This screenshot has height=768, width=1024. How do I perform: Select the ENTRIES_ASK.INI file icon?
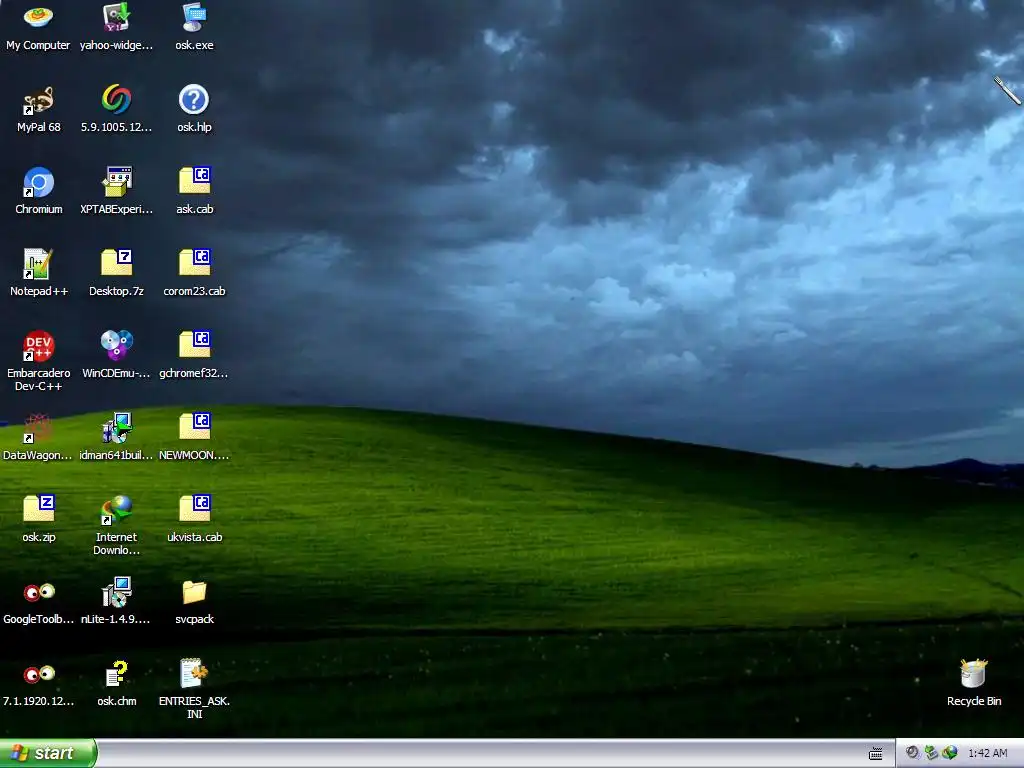click(x=194, y=674)
